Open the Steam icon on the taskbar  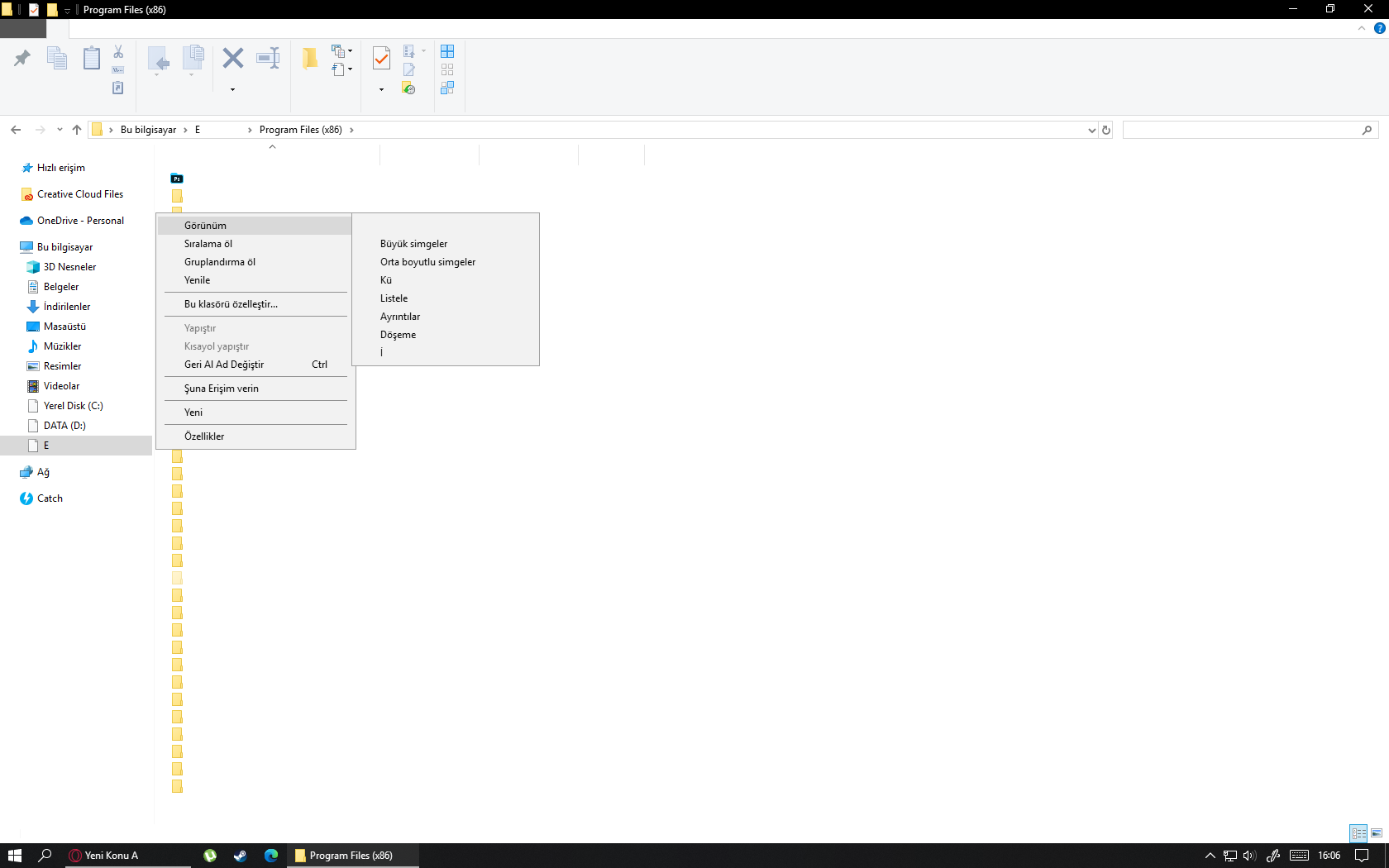pyautogui.click(x=240, y=856)
